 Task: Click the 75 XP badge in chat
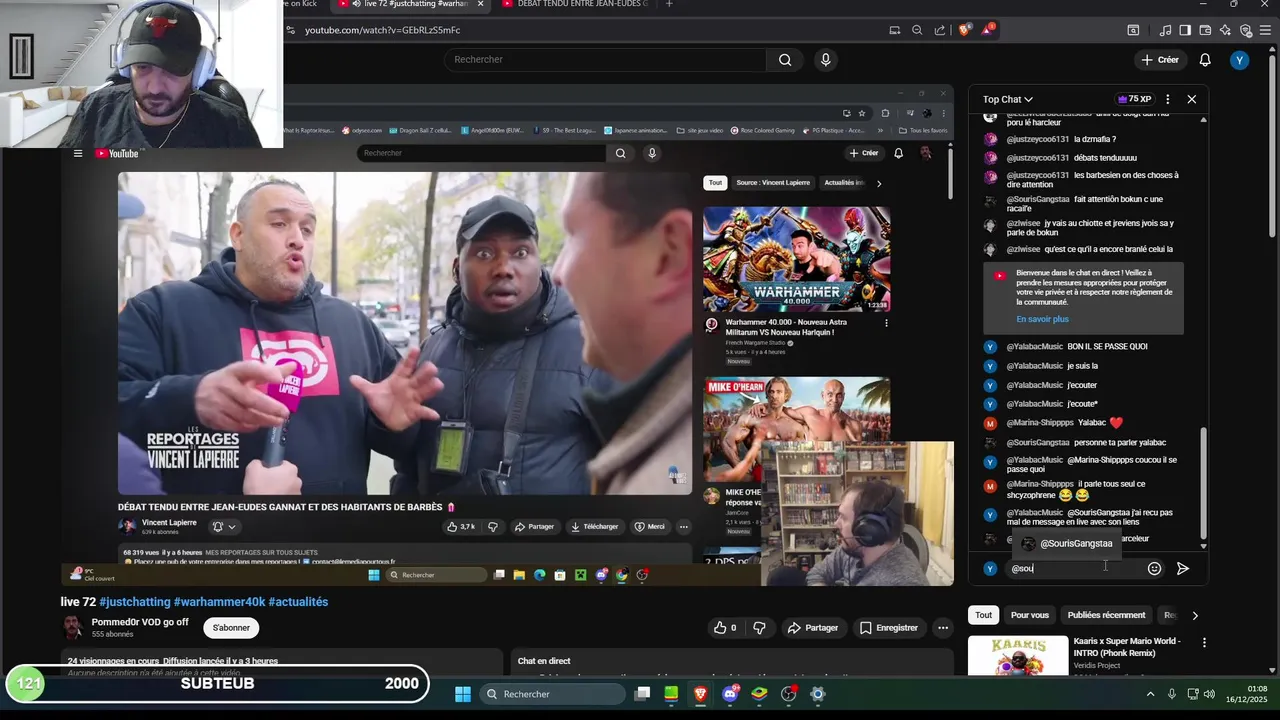tap(1135, 99)
